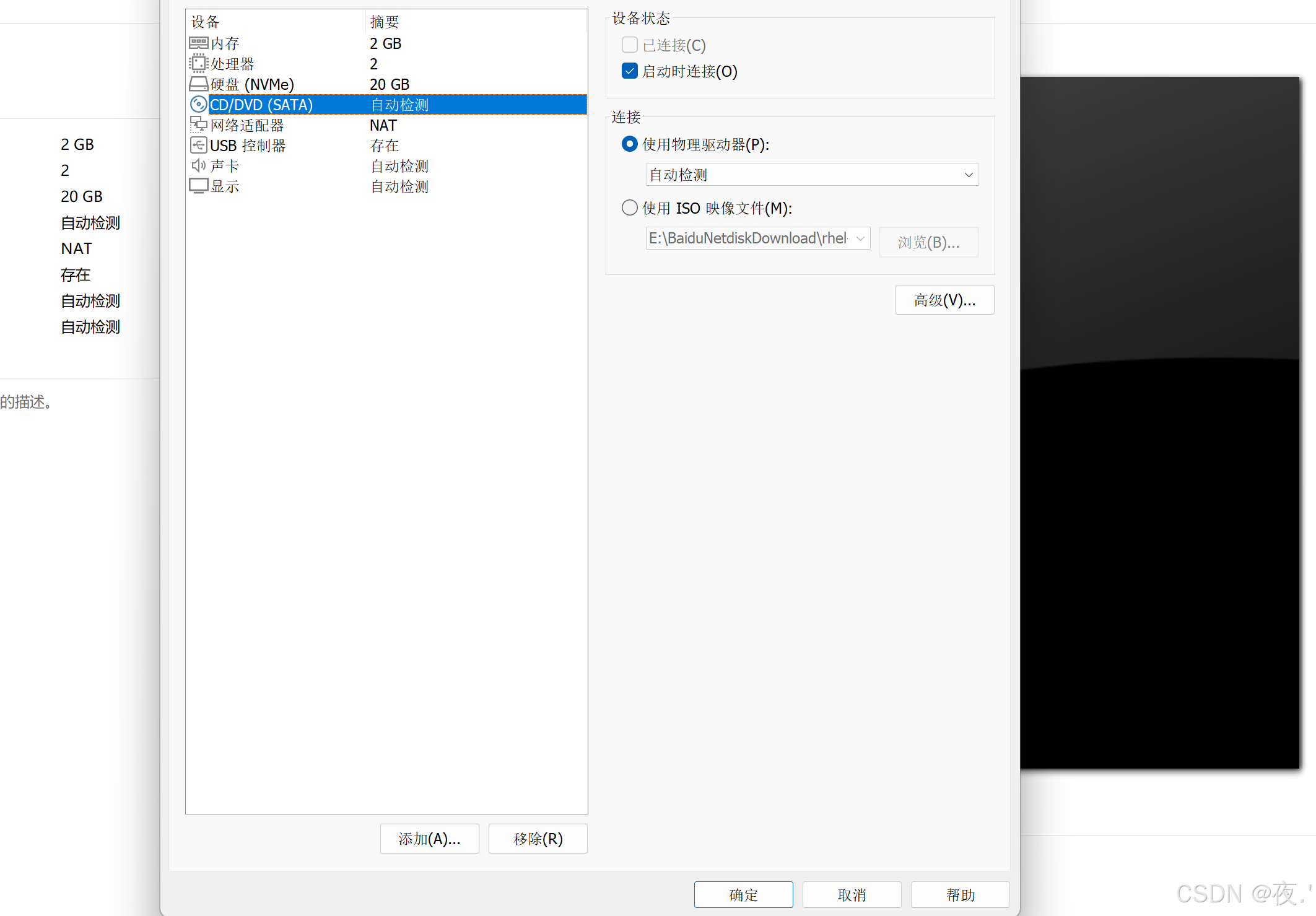Select the sound card (声卡) speaker icon
The width and height of the screenshot is (1316, 916).
coord(198,165)
